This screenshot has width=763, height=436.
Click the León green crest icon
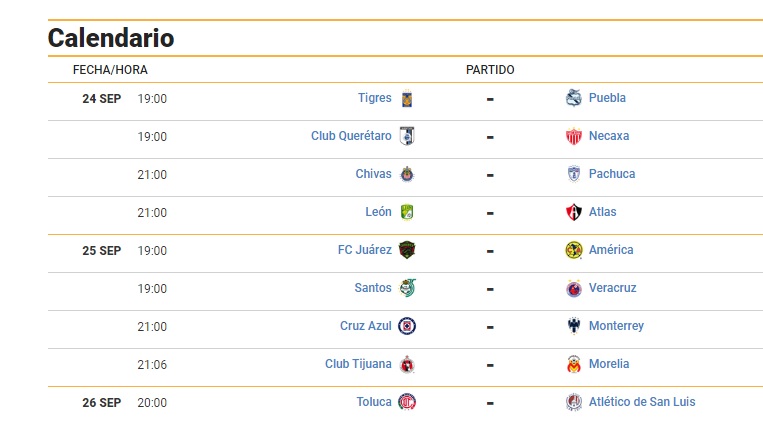[x=407, y=212]
